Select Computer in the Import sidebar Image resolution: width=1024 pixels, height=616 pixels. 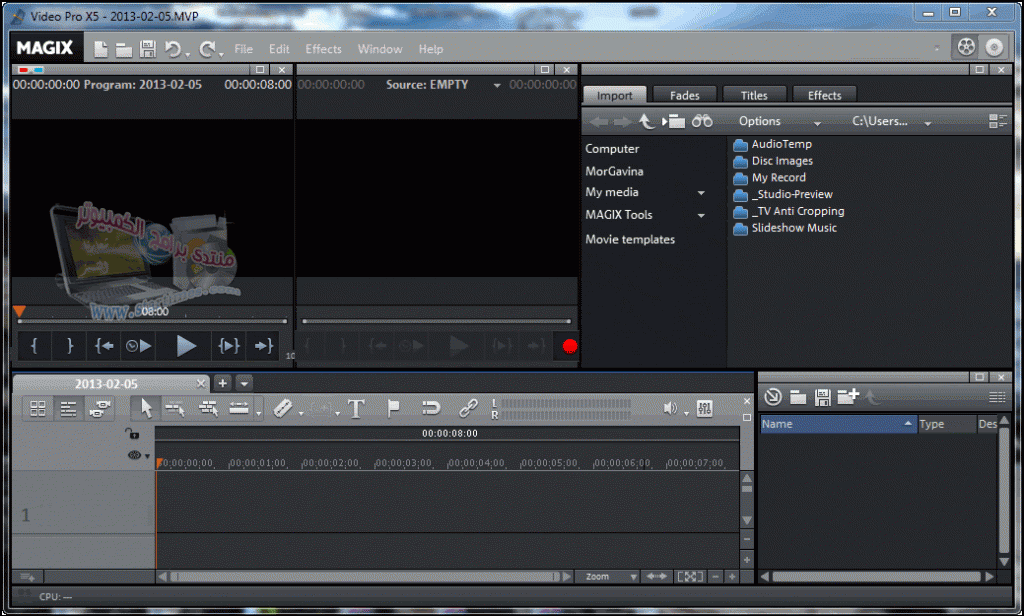click(612, 149)
